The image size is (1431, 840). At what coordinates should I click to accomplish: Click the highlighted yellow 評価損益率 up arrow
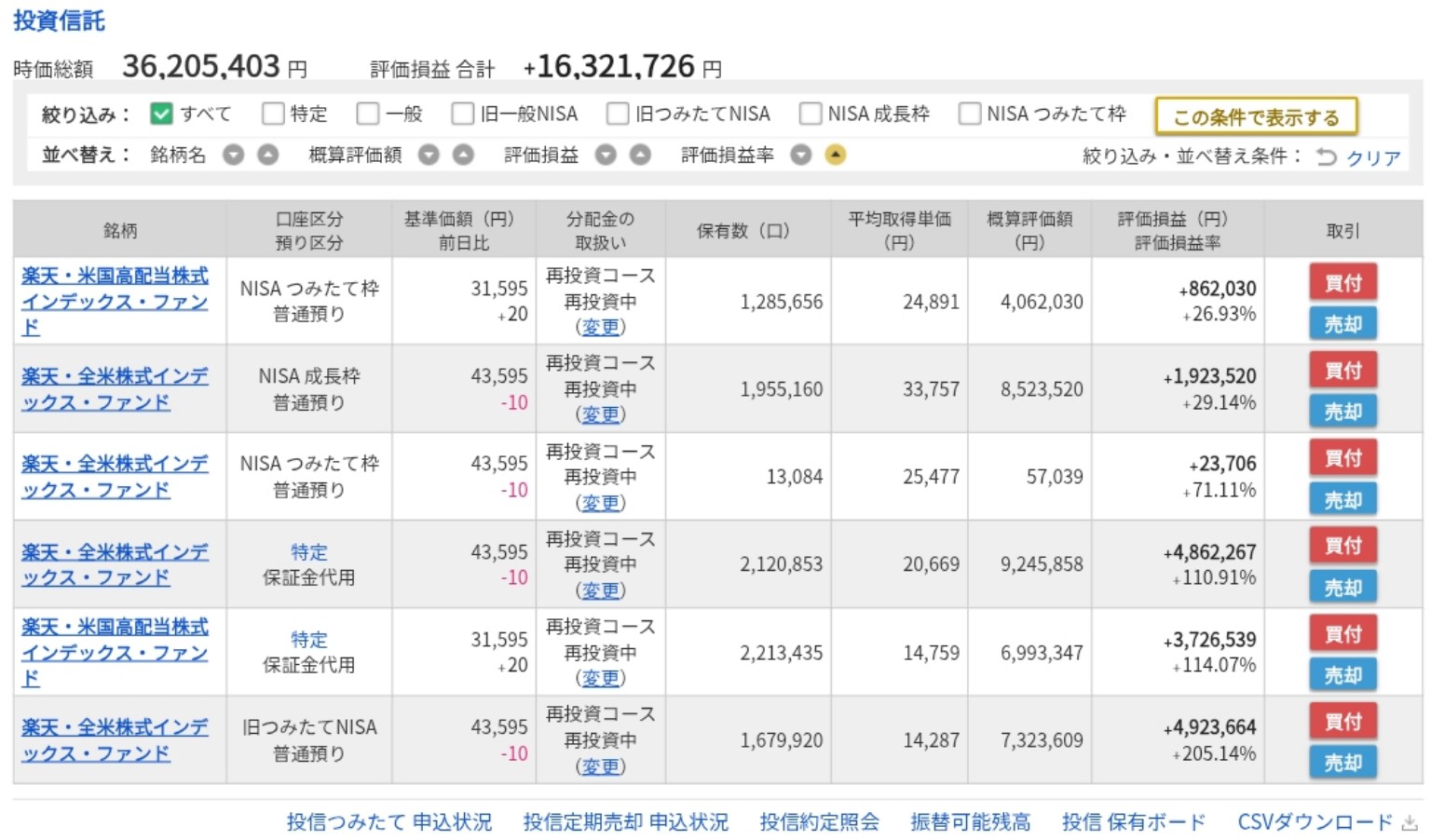836,155
